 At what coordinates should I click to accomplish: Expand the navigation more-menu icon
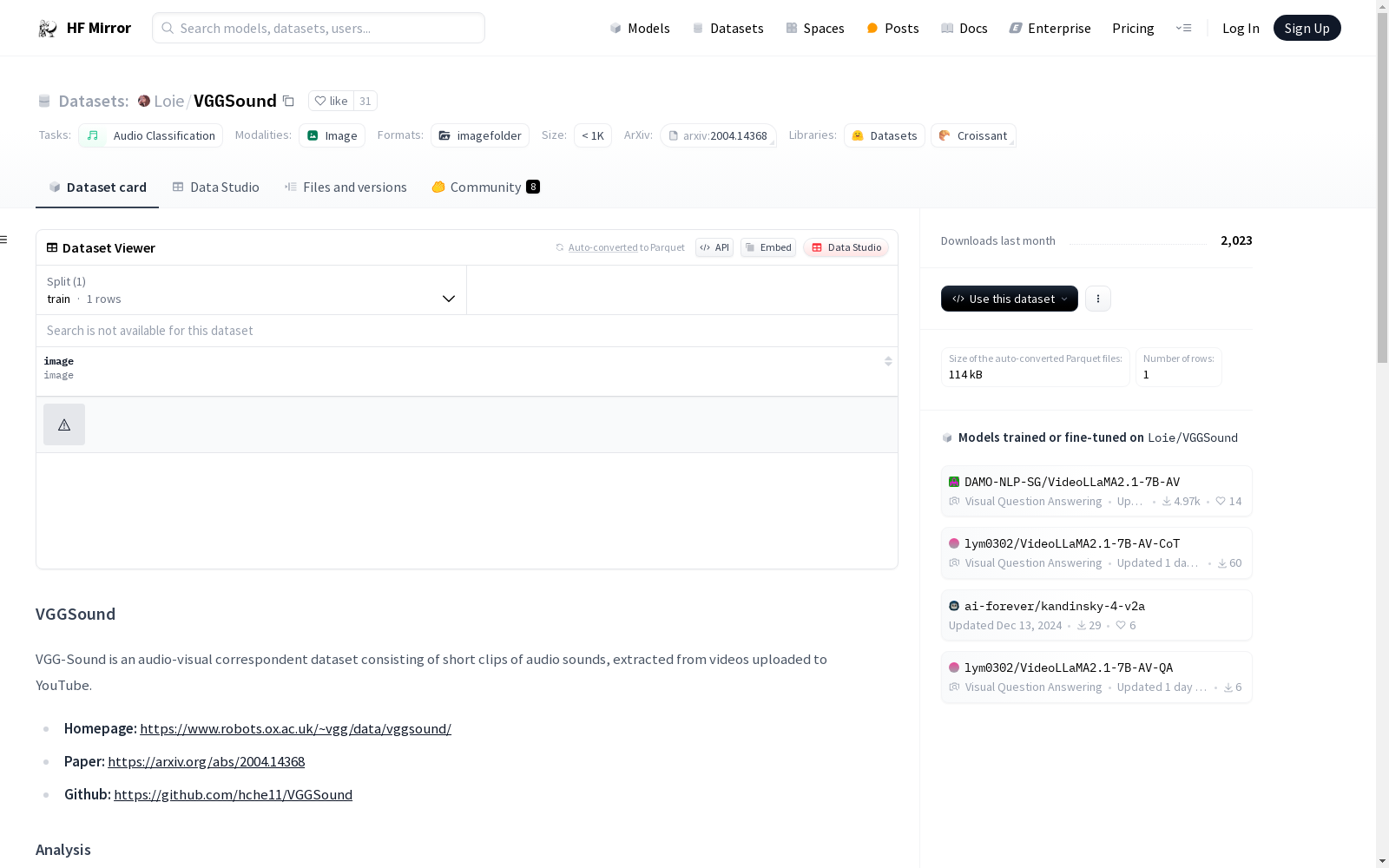point(1183,28)
